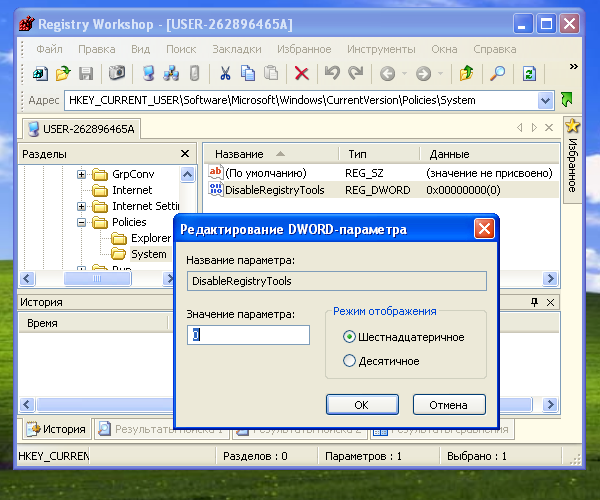Open the Избранное menu

tap(304, 49)
